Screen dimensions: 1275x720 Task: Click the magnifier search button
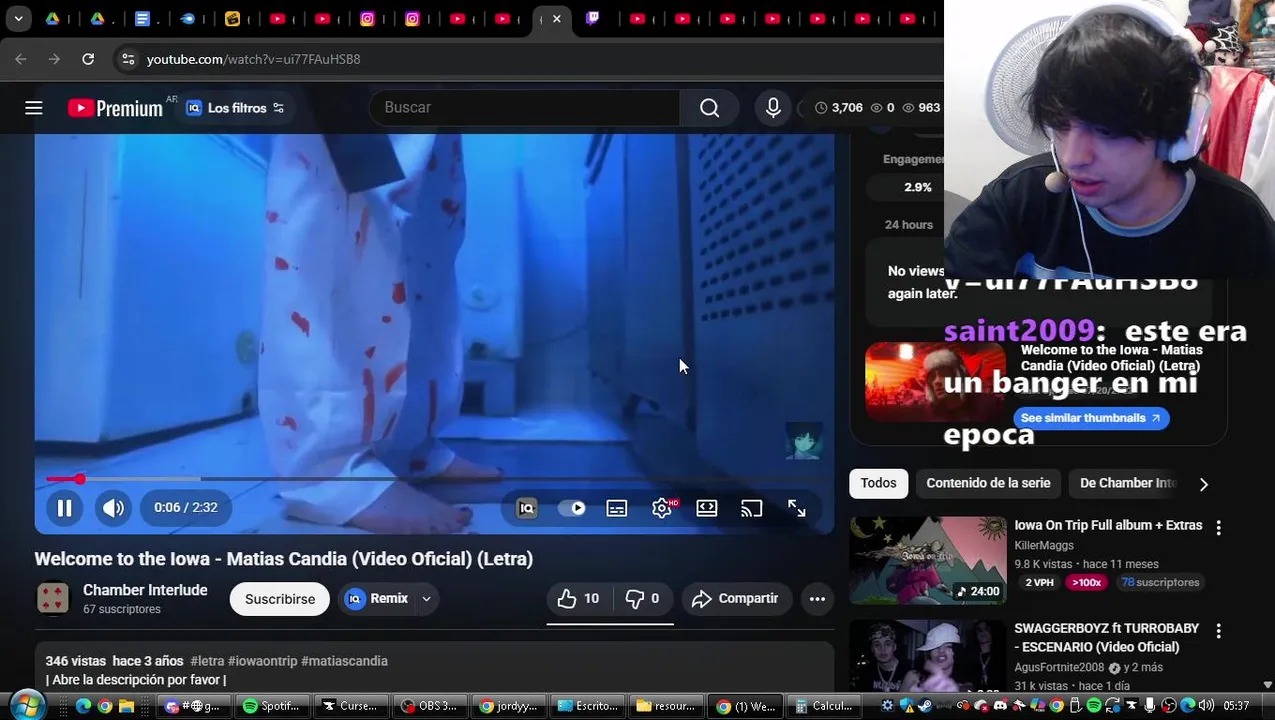tap(709, 108)
